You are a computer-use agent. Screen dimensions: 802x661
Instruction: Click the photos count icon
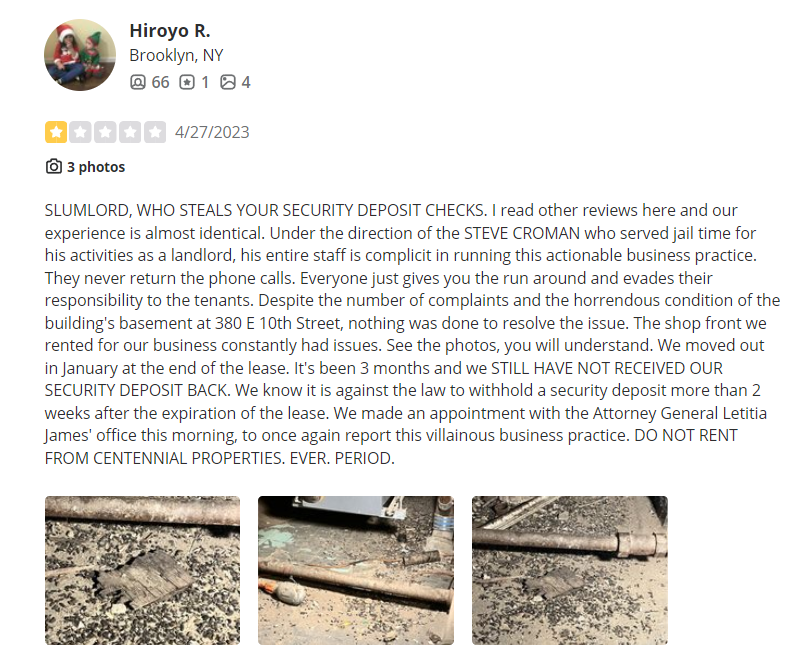228,82
